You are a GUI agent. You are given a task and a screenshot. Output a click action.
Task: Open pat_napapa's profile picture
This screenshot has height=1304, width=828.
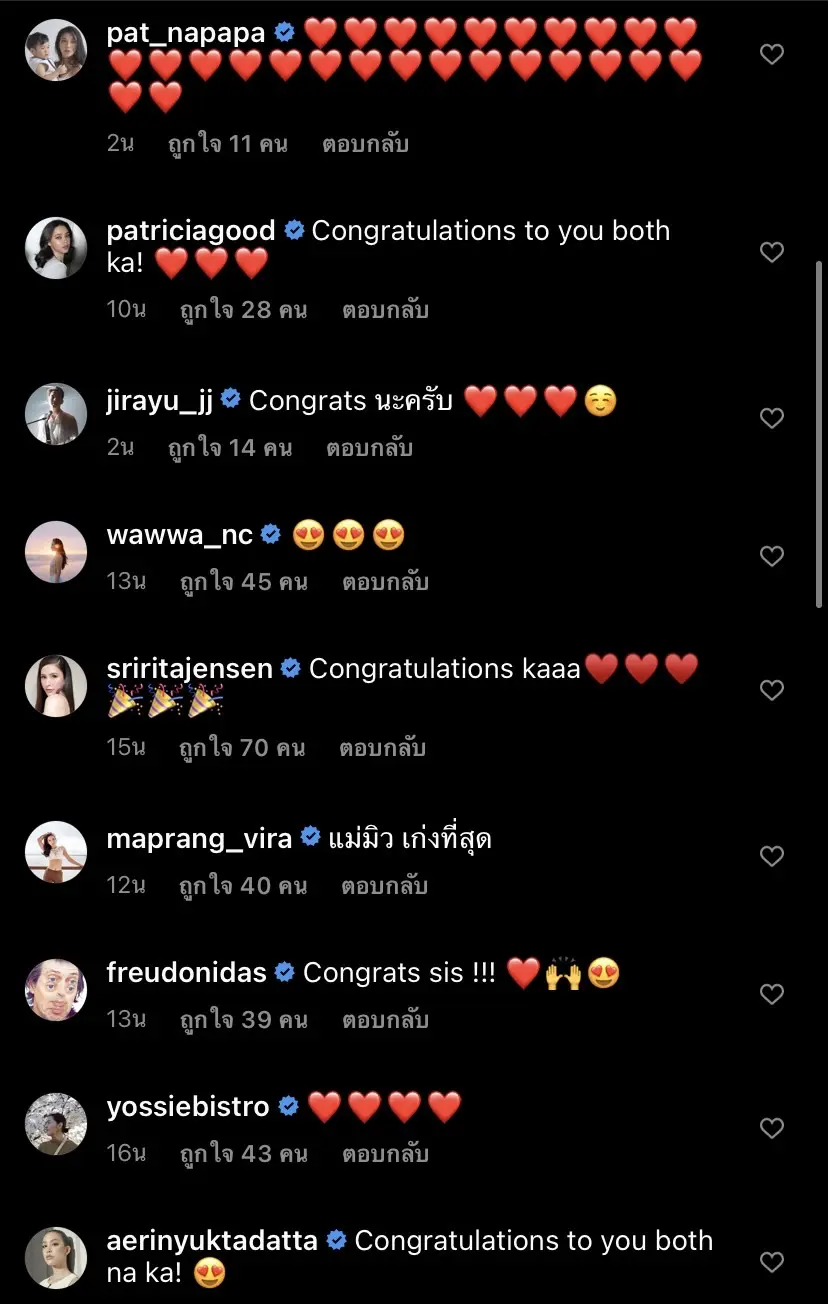click(x=56, y=50)
